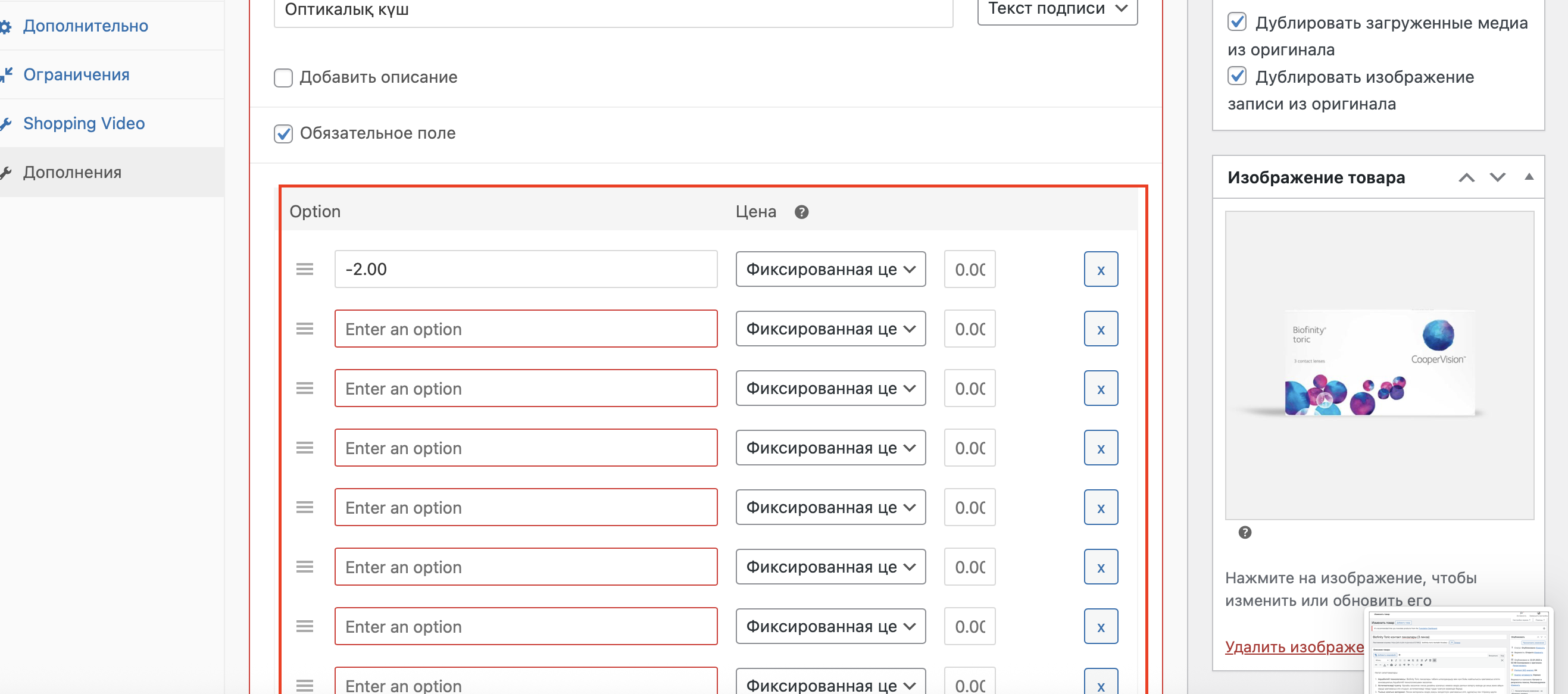
Task: Uncheck the Обязательное поле checkbox
Action: (283, 133)
